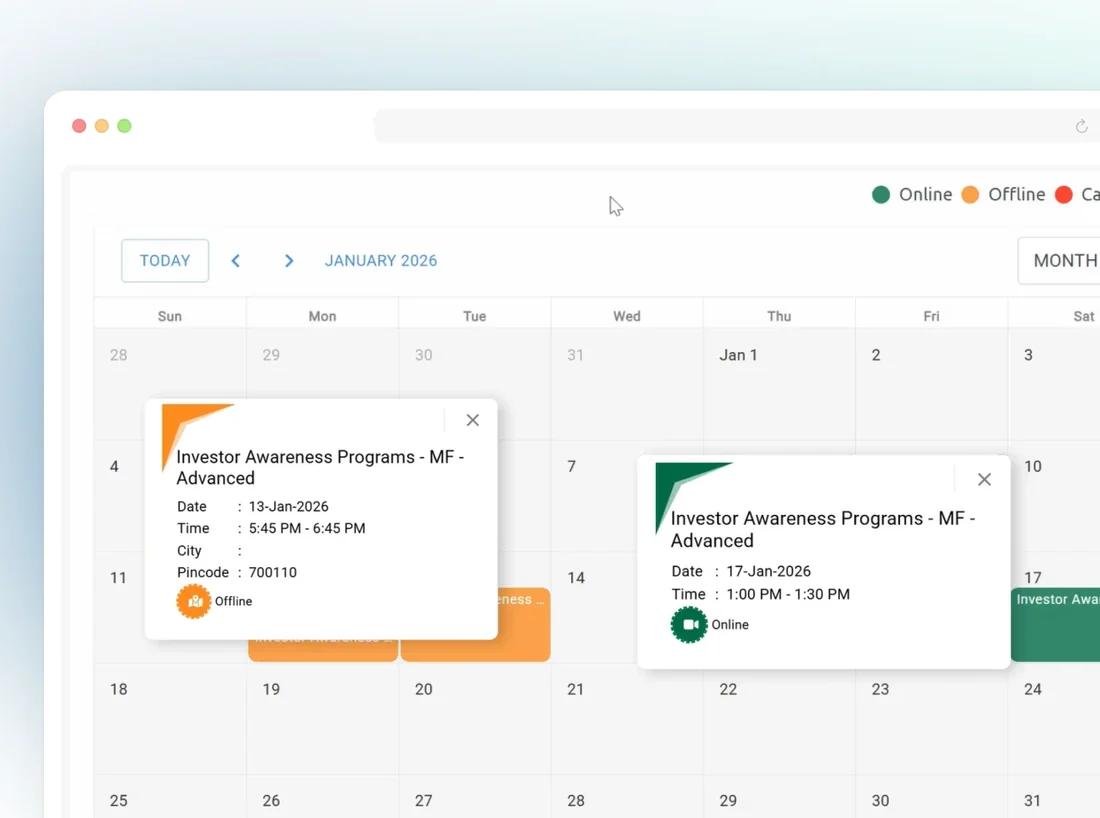Select day 11 cell
1100x818 pixels.
119,608
